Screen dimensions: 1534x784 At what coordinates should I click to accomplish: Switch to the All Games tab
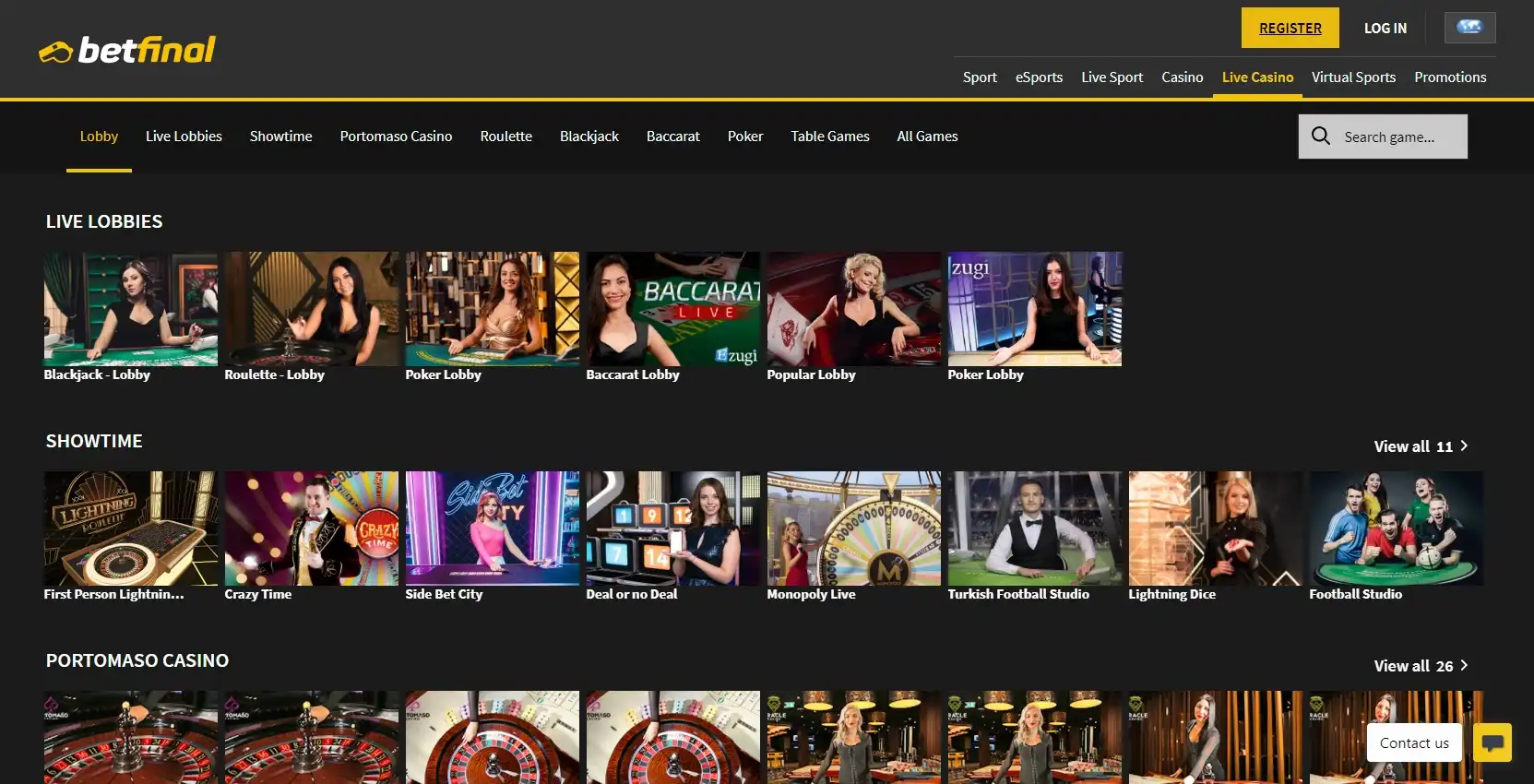coord(927,137)
